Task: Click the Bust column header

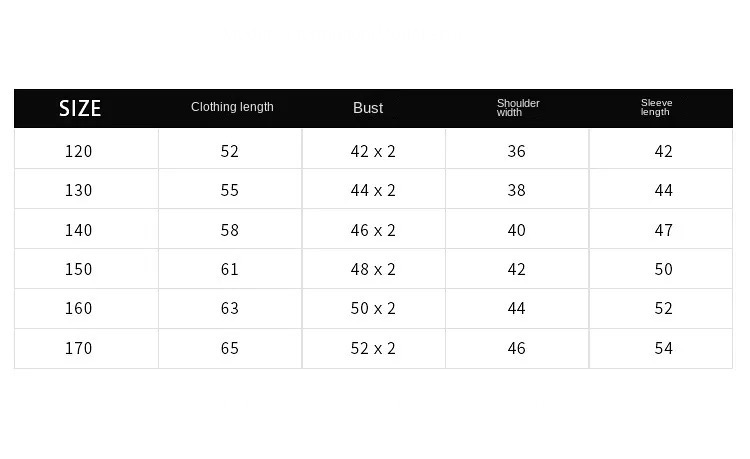Action: [x=368, y=108]
